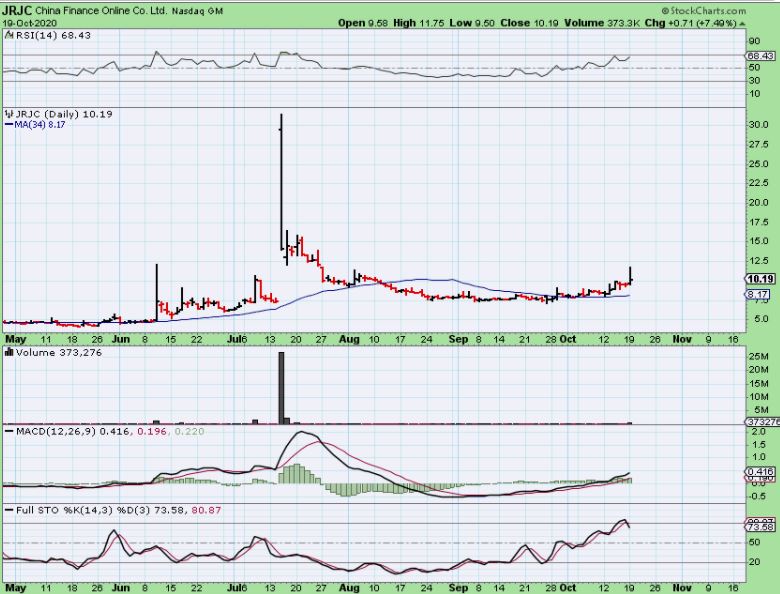780x594 pixels.
Task: Click the Close 10.19 value in header
Action: click(x=529, y=23)
